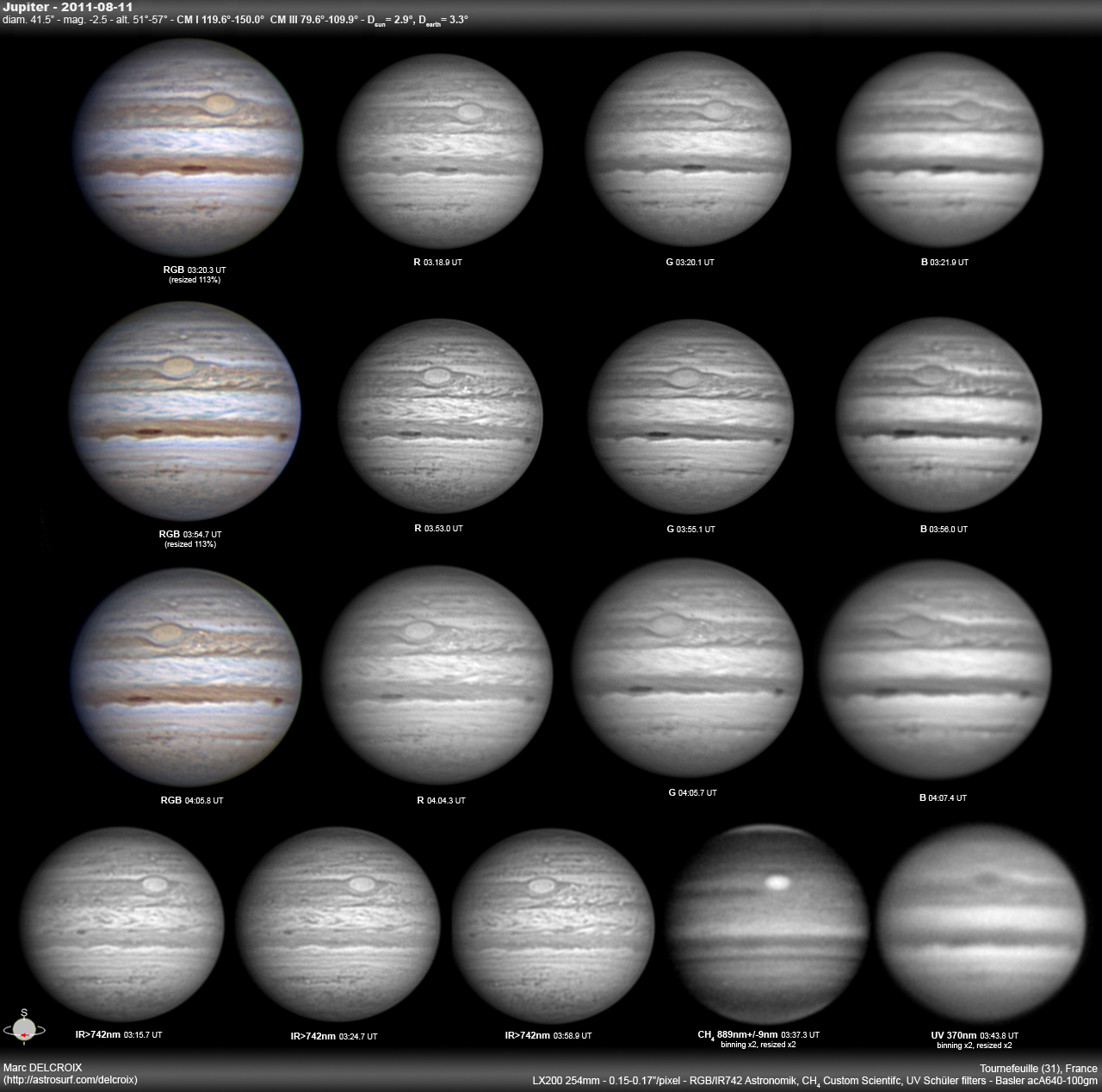Image resolution: width=1102 pixels, height=1092 pixels.
Task: Click the caption "G 04:05.7 UT"
Action: click(x=692, y=792)
